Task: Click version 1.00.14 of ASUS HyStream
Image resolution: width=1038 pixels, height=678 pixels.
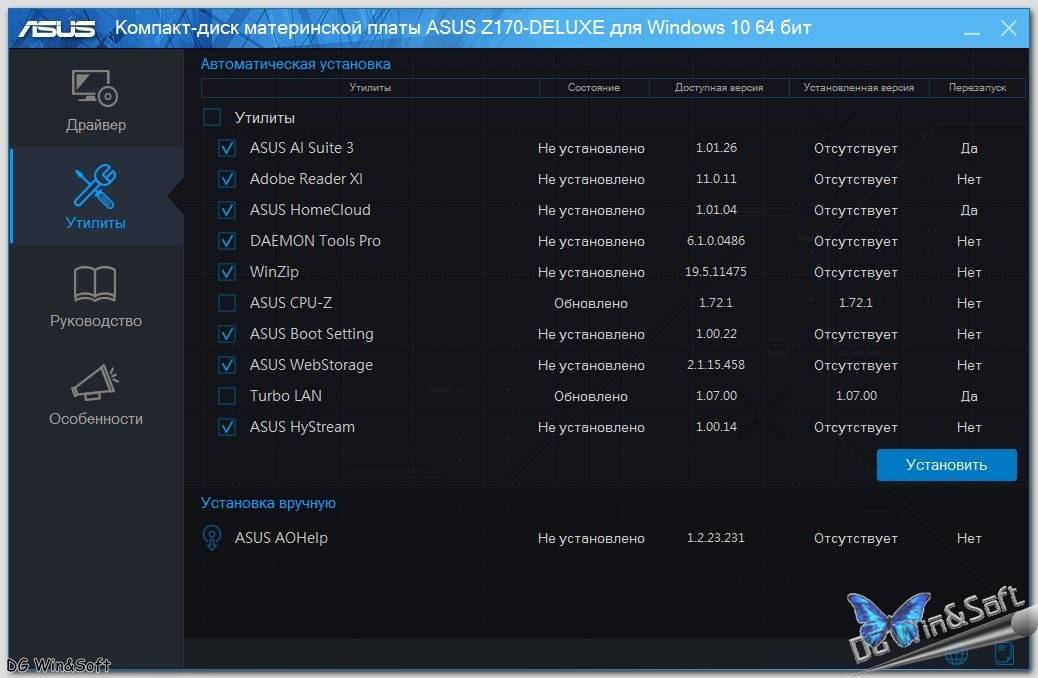Action: 716,427
